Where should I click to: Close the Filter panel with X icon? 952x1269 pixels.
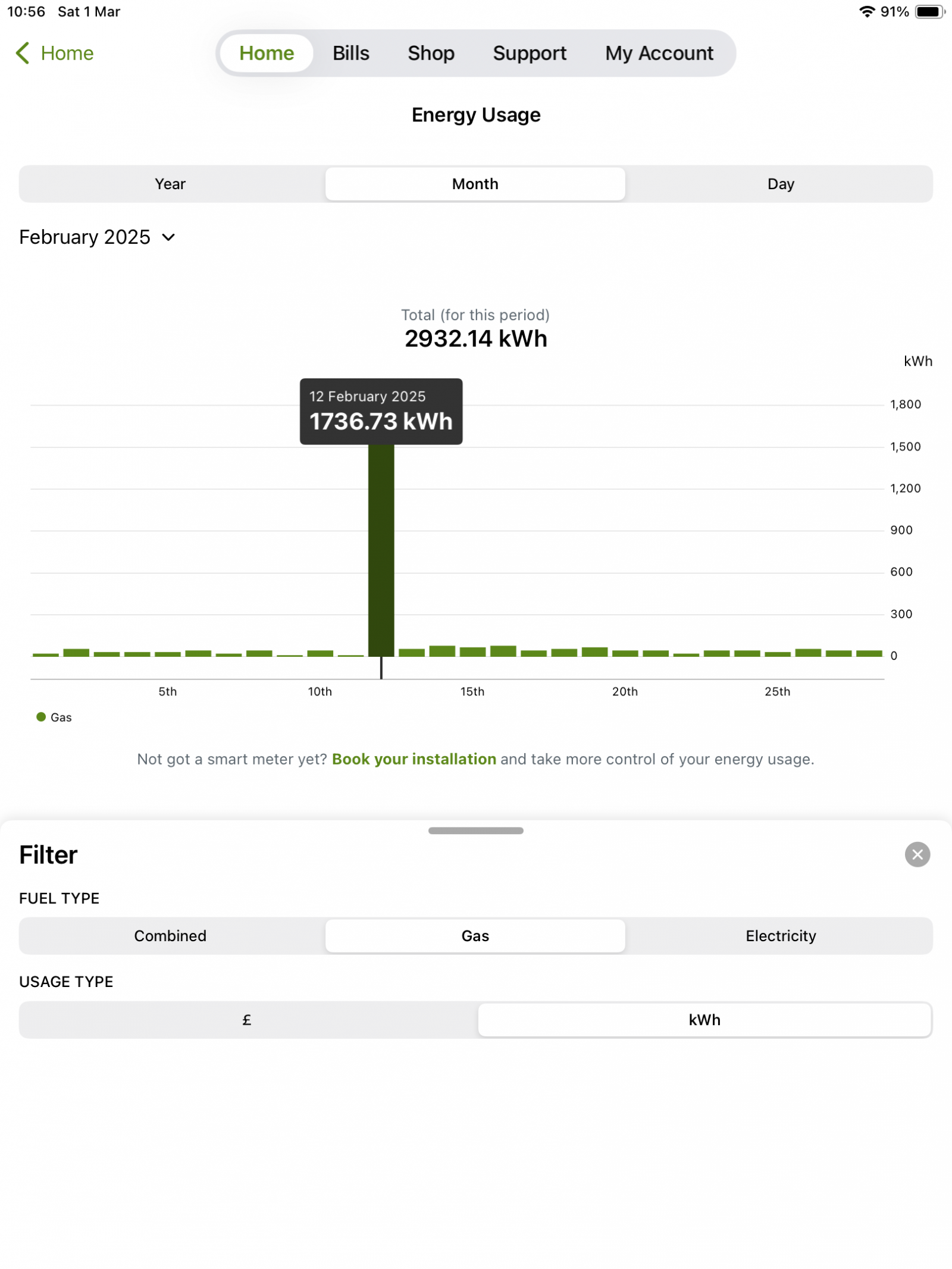(917, 854)
